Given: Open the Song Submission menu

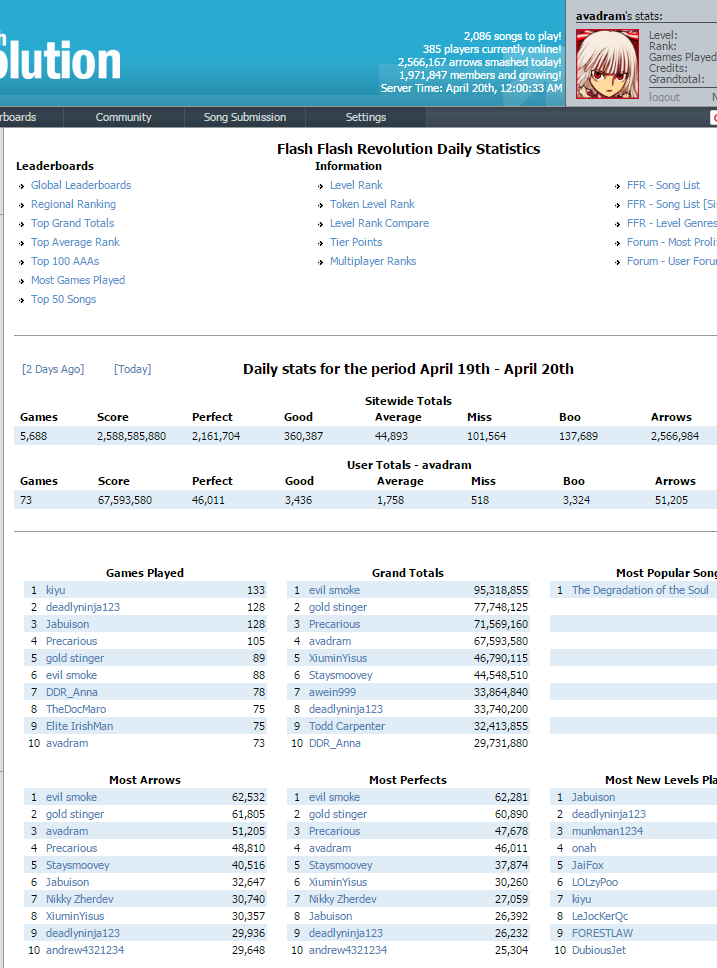Looking at the screenshot, I should (245, 117).
